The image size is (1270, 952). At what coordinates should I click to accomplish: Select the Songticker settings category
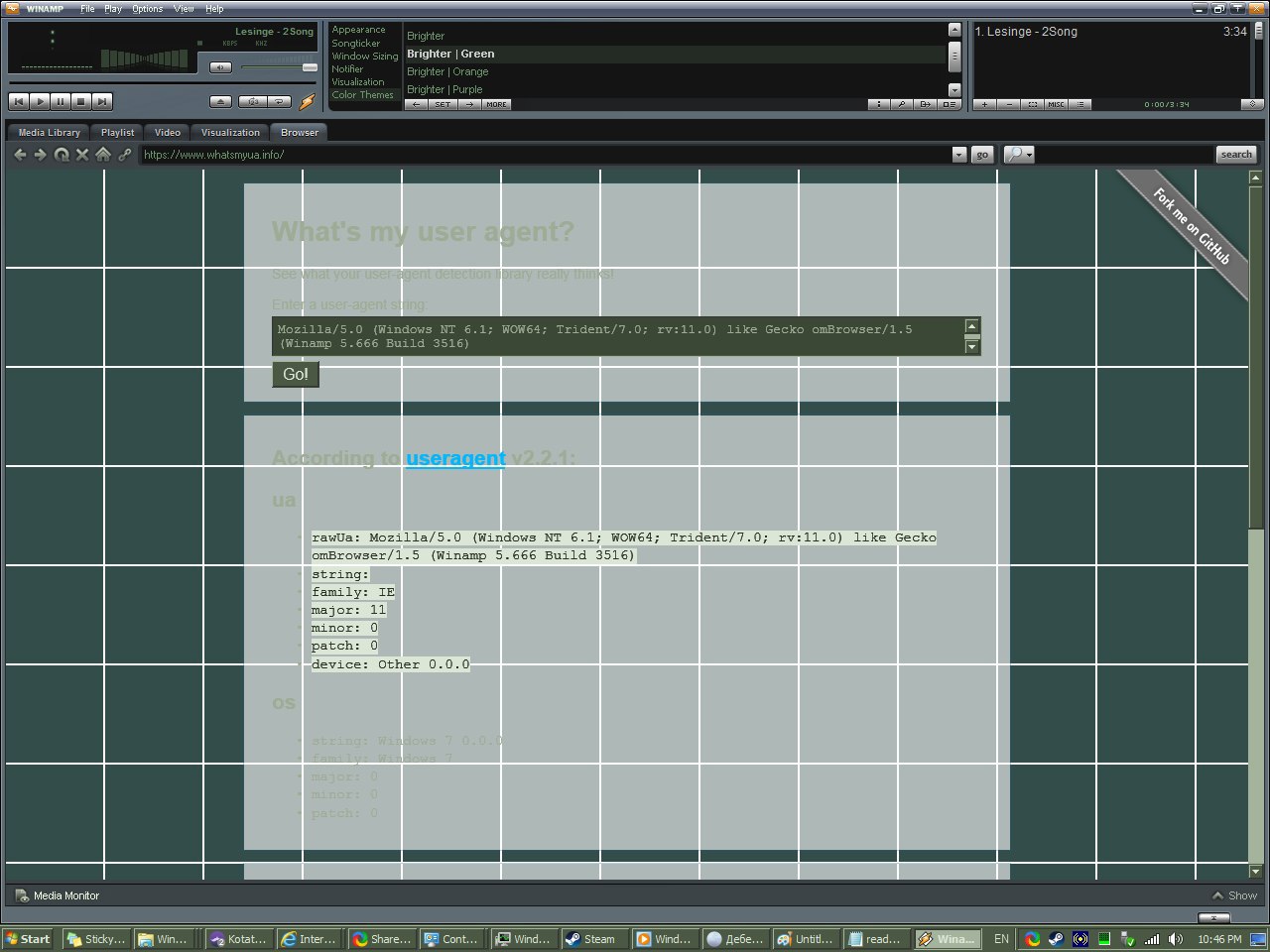click(x=355, y=43)
